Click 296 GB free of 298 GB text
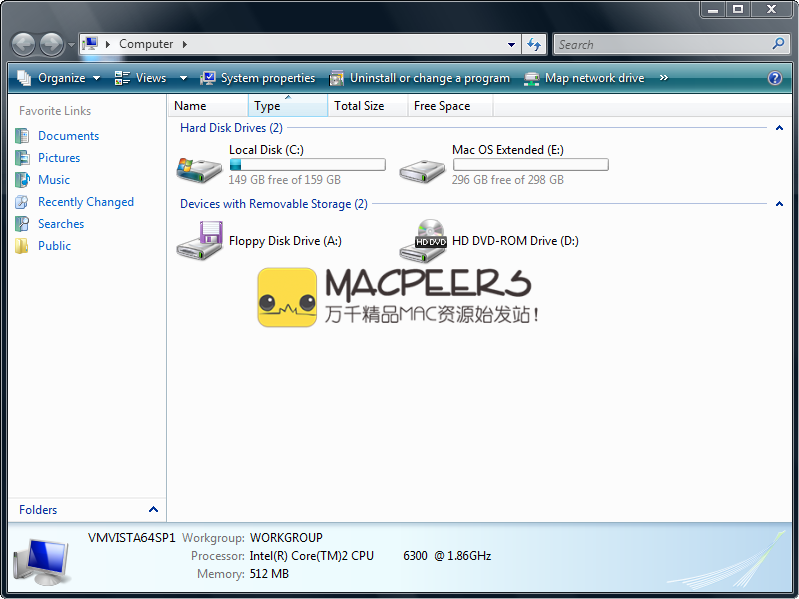The height and width of the screenshot is (599, 799). click(508, 180)
